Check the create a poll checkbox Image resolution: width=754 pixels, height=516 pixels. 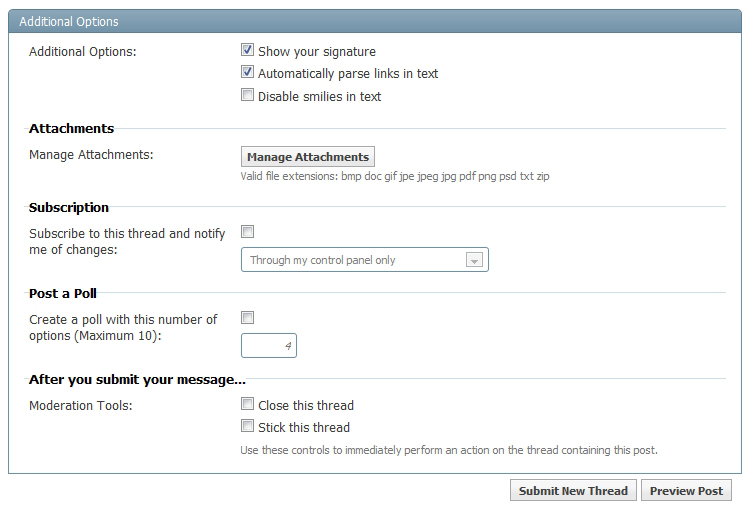point(247,317)
